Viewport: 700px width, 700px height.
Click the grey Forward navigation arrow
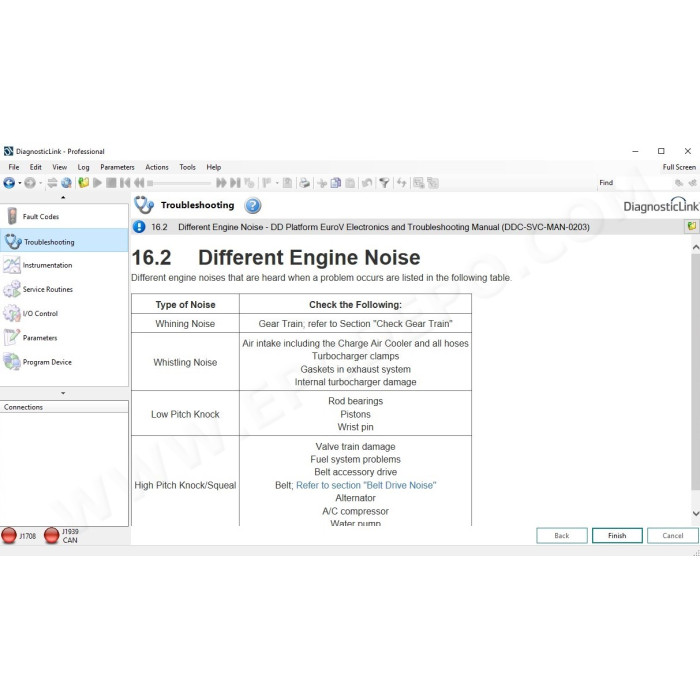point(30,183)
